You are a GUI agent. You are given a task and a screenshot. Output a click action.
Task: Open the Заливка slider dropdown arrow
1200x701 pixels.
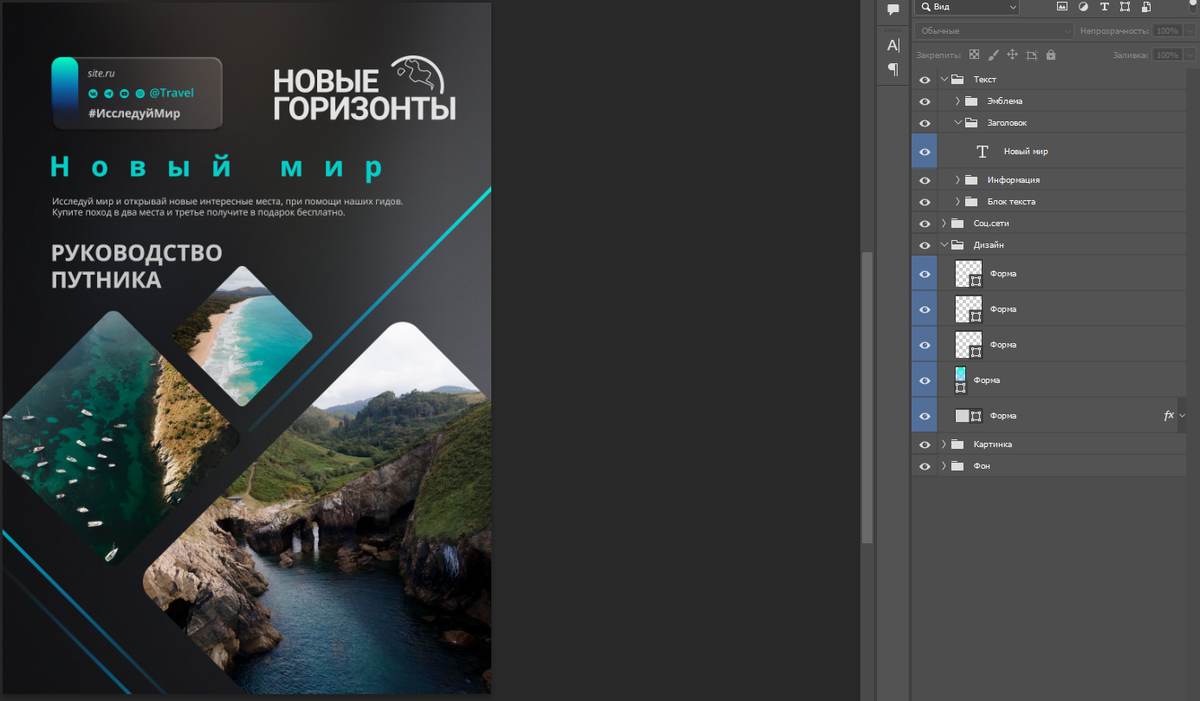click(1188, 55)
